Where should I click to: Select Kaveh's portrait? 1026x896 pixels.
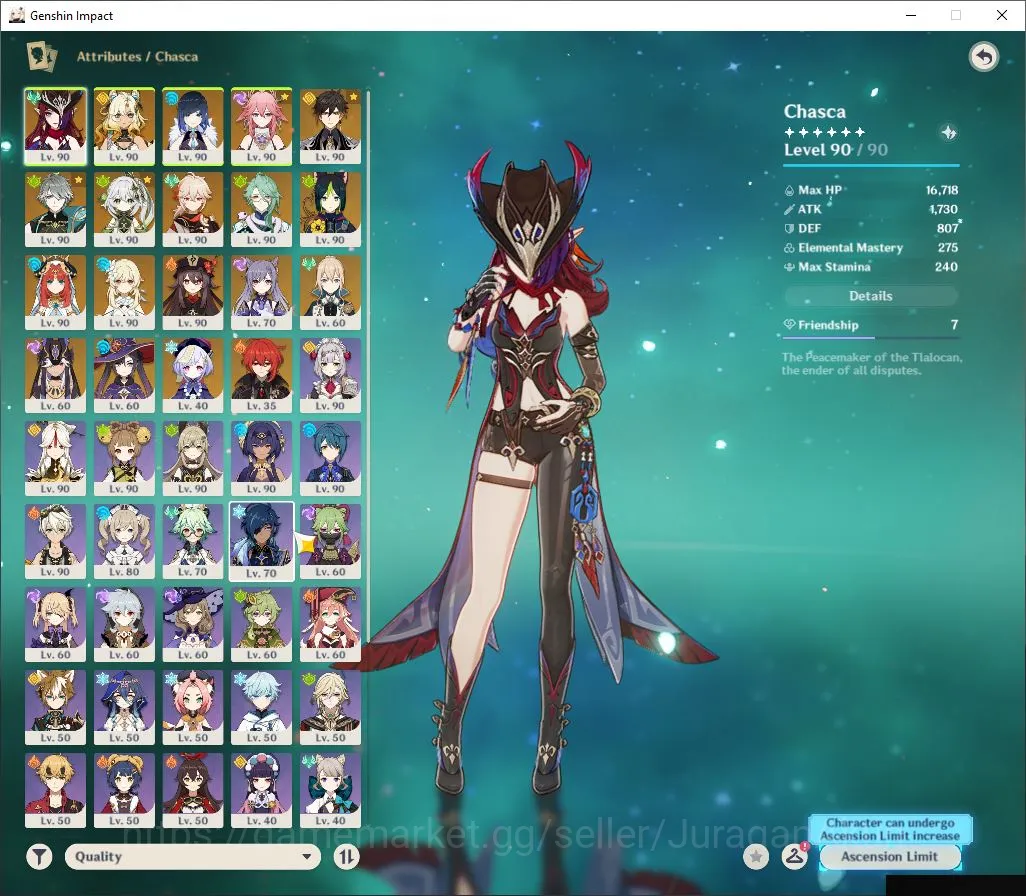click(330, 708)
